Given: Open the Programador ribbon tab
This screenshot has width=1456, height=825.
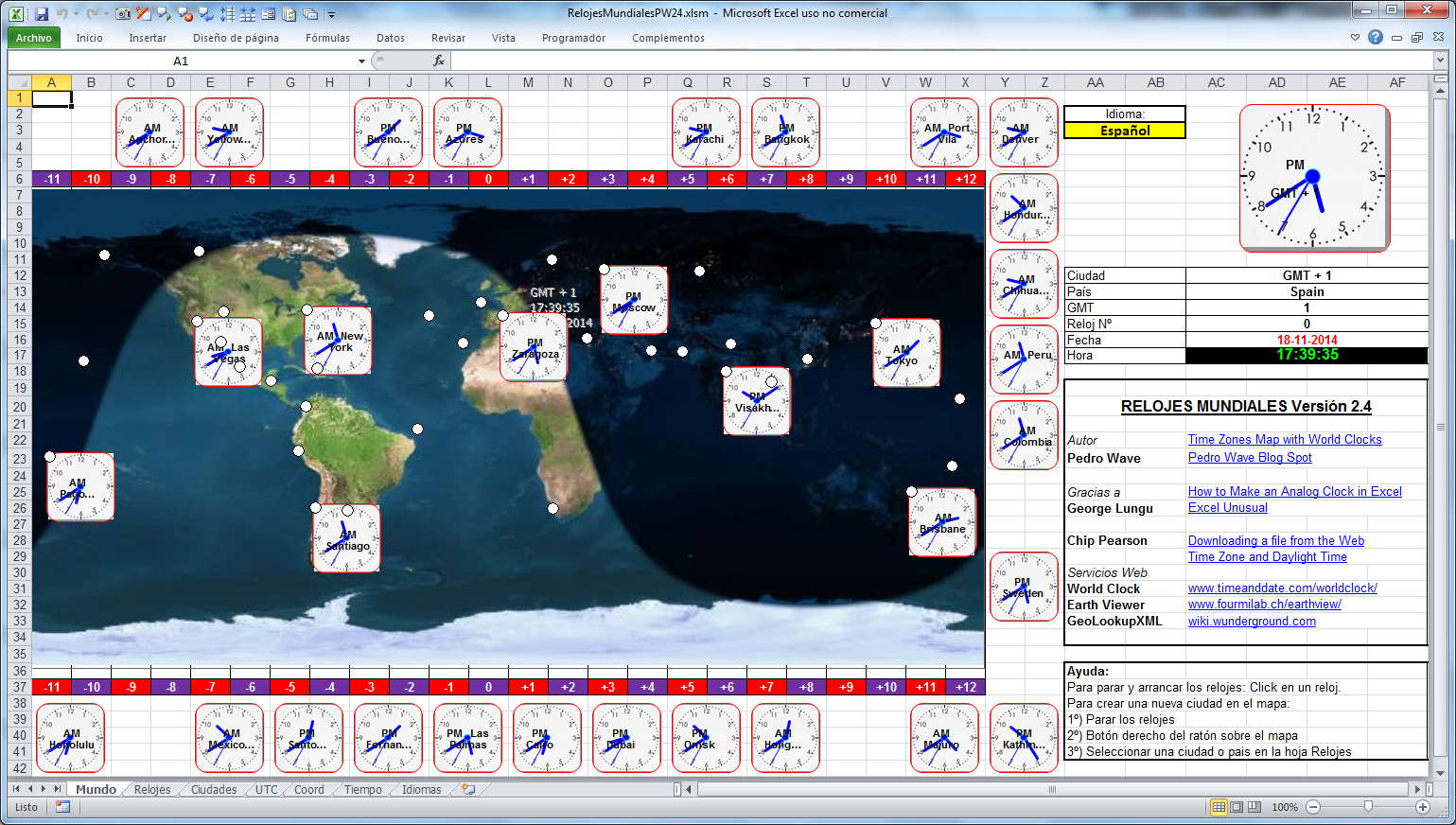Looking at the screenshot, I should [575, 38].
